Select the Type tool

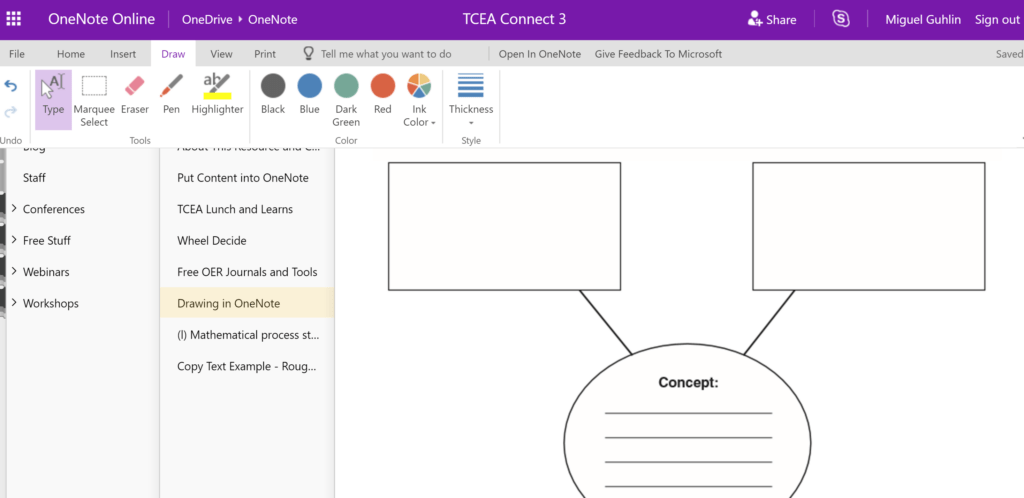pos(54,100)
